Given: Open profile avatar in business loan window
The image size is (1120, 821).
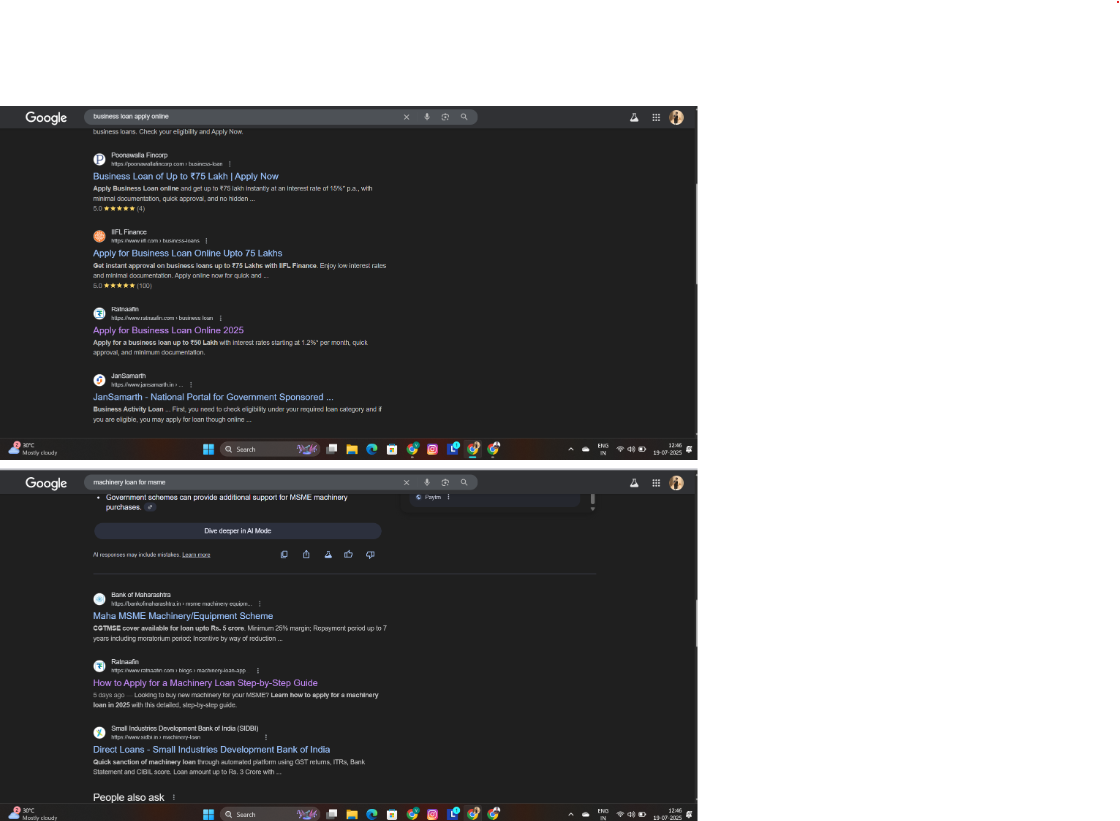Looking at the screenshot, I should 676,118.
